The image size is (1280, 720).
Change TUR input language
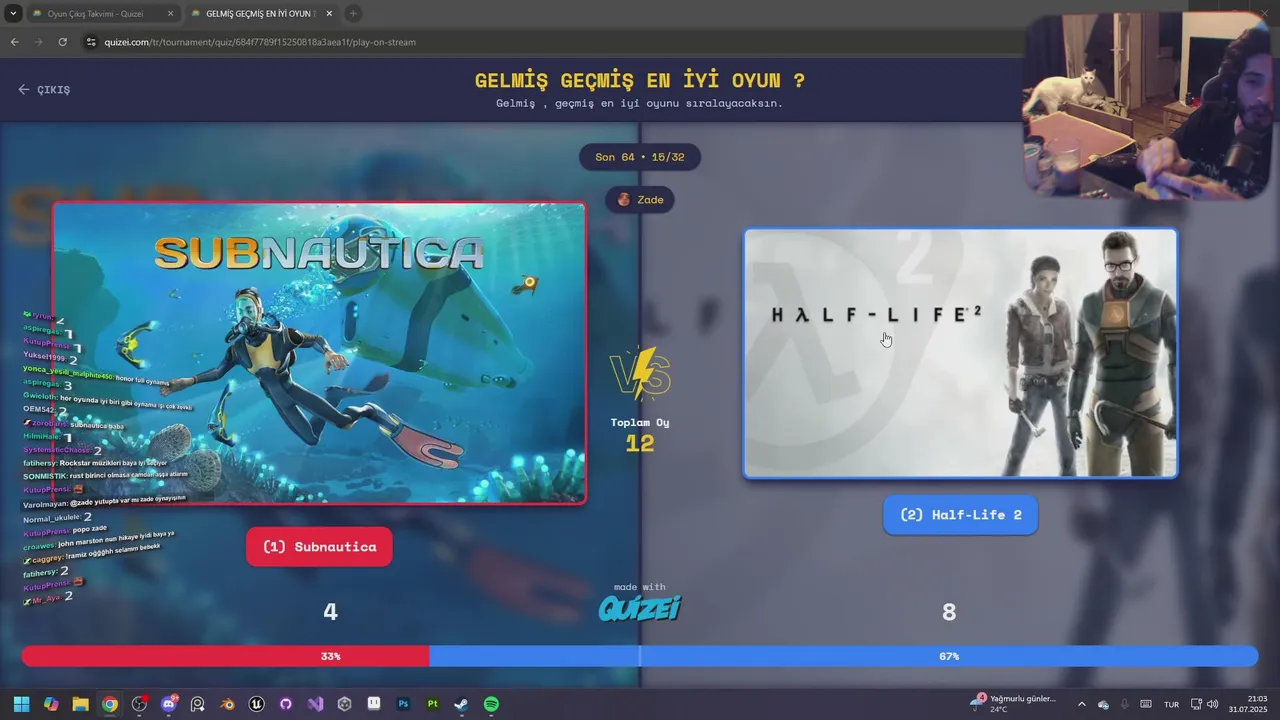pyautogui.click(x=1171, y=704)
